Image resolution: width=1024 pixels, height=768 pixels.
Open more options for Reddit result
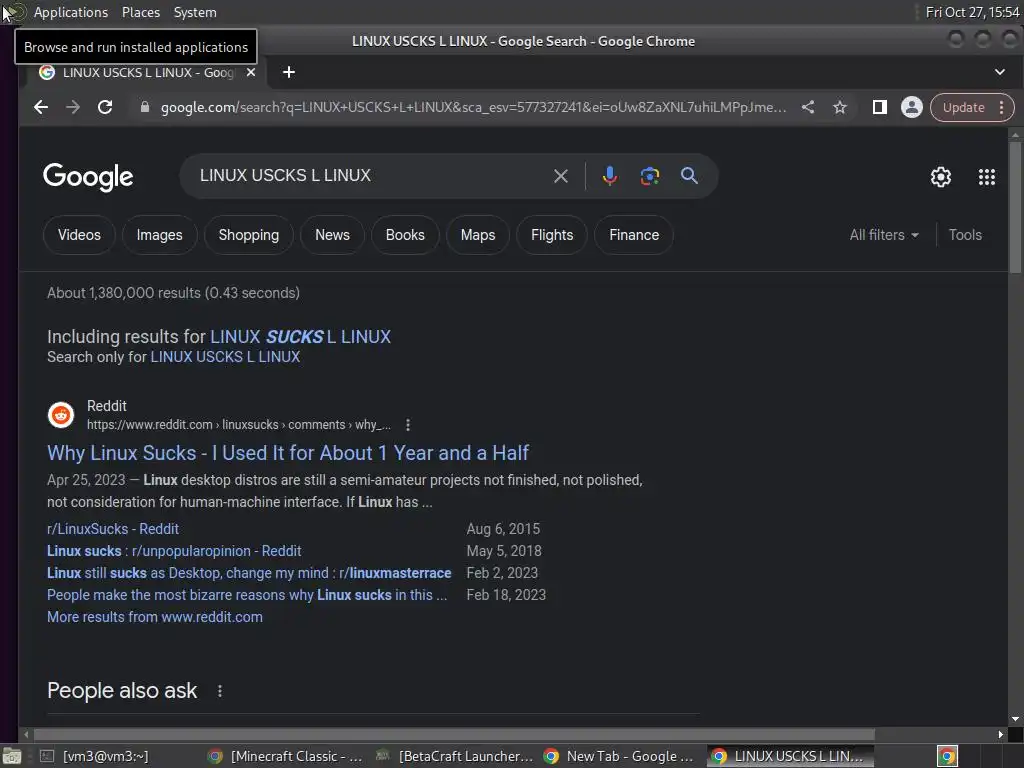point(408,425)
